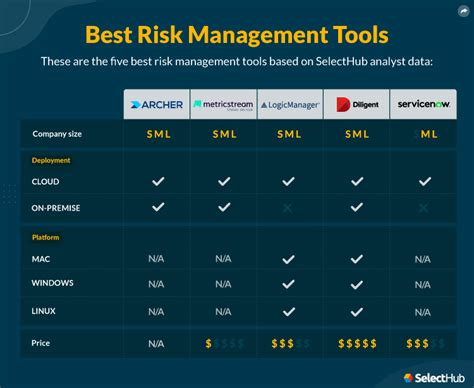The image size is (474, 388).
Task: Click LogicManager's On-Premise X mark
Action: tap(287, 208)
